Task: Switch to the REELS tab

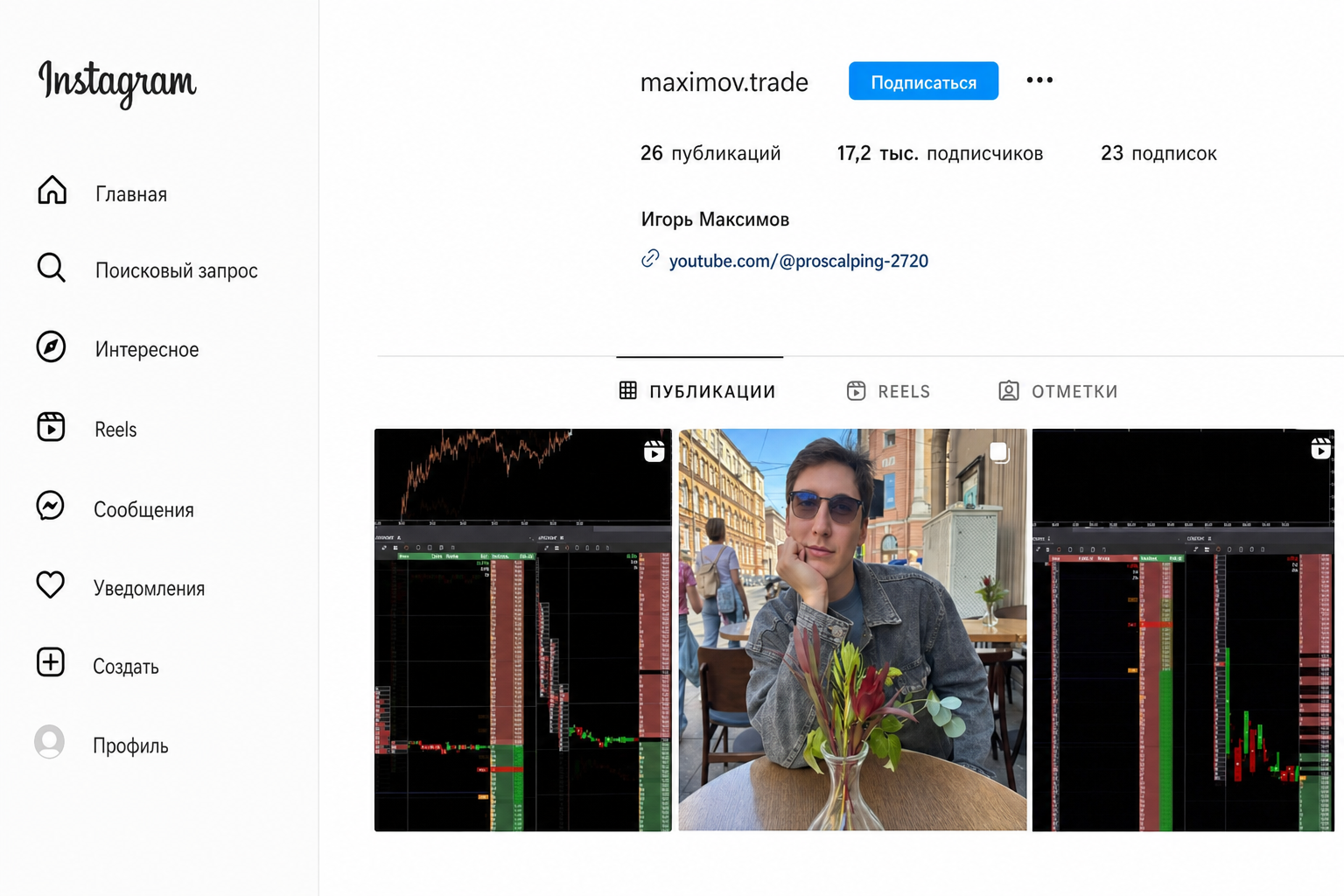Action: tap(888, 391)
